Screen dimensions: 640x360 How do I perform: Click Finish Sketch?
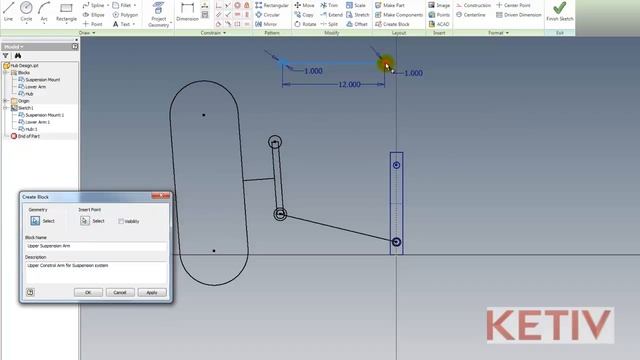[x=560, y=12]
